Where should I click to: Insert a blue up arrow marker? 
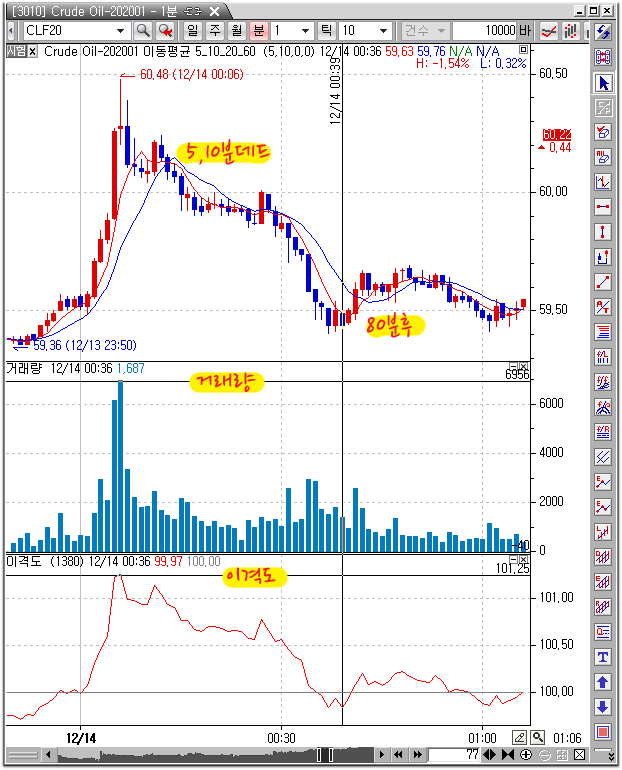[x=603, y=682]
